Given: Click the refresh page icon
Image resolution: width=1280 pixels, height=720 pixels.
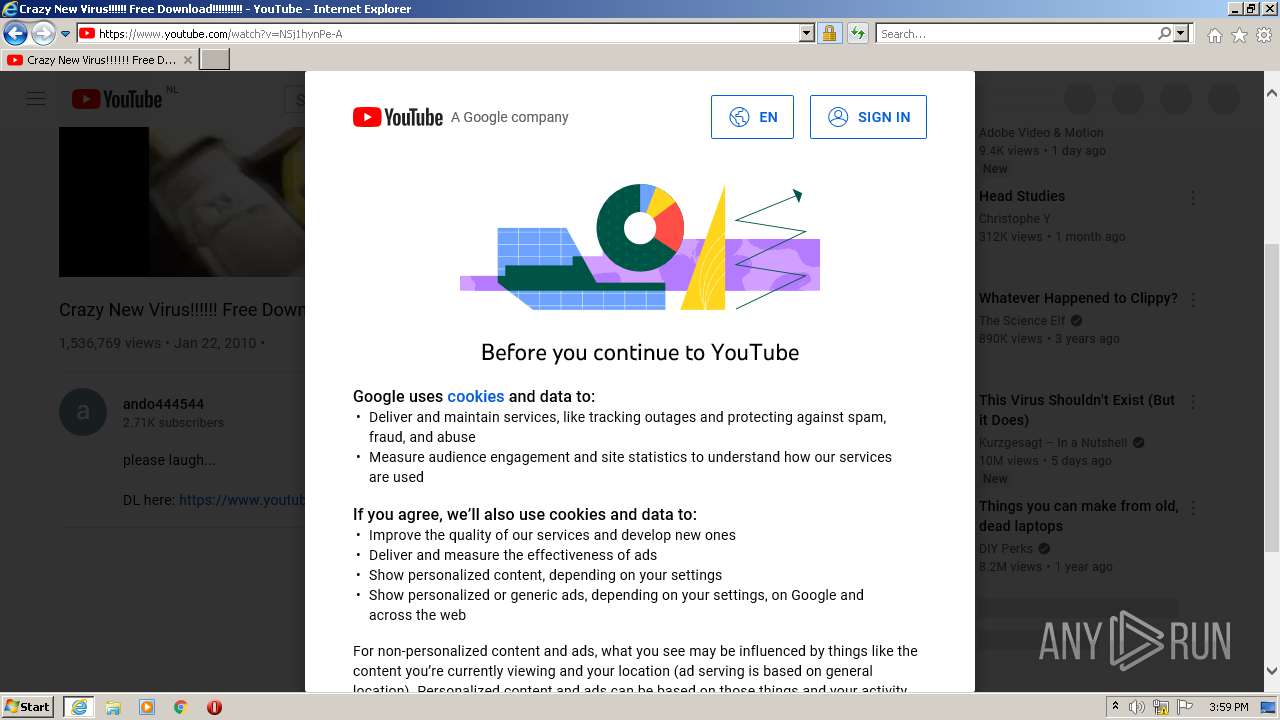Looking at the screenshot, I should click(x=857, y=34).
